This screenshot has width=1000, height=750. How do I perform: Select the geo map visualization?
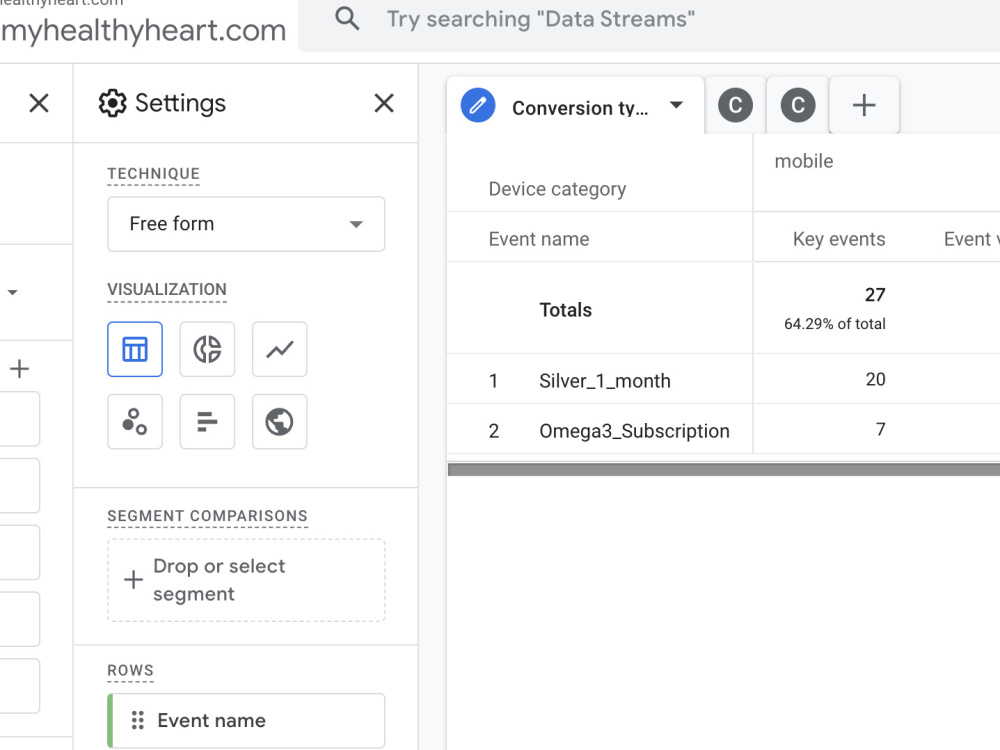pyautogui.click(x=279, y=422)
